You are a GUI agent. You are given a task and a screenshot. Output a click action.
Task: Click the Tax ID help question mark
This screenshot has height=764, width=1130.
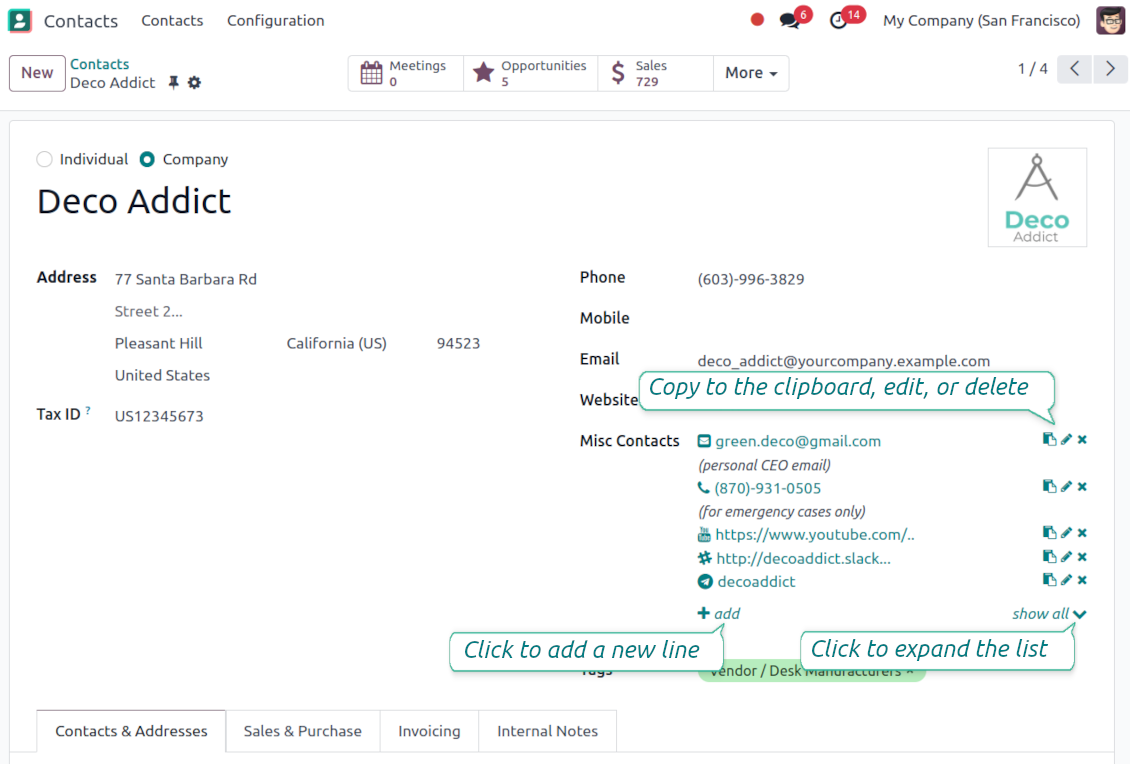[x=88, y=410]
